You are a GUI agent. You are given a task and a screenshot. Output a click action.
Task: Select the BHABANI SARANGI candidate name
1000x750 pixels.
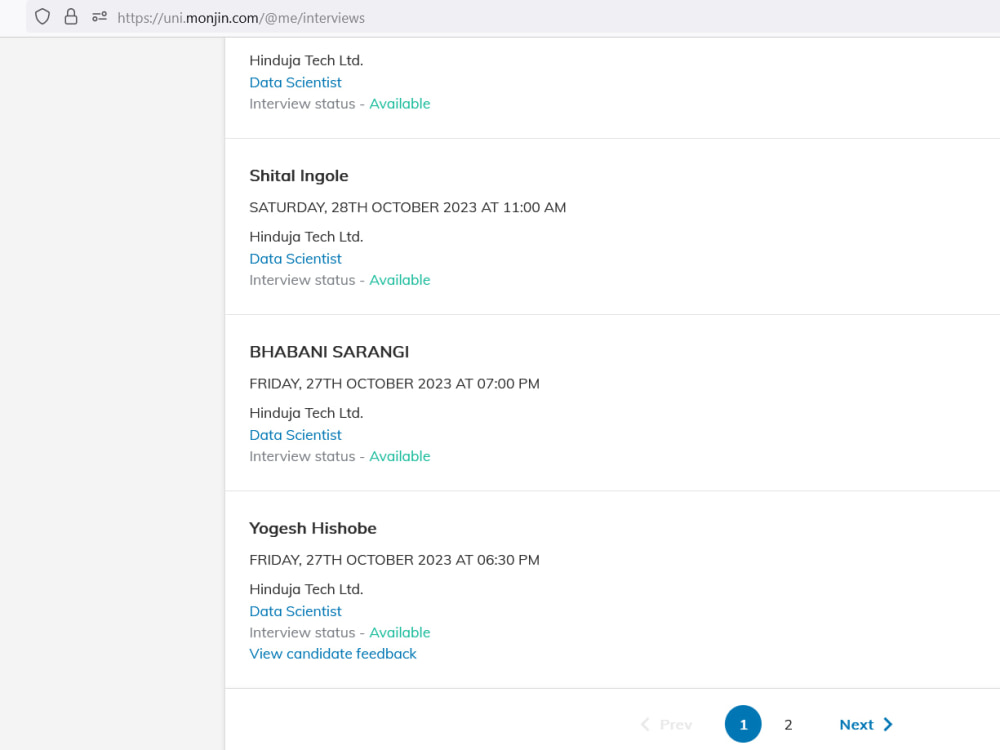pos(329,352)
